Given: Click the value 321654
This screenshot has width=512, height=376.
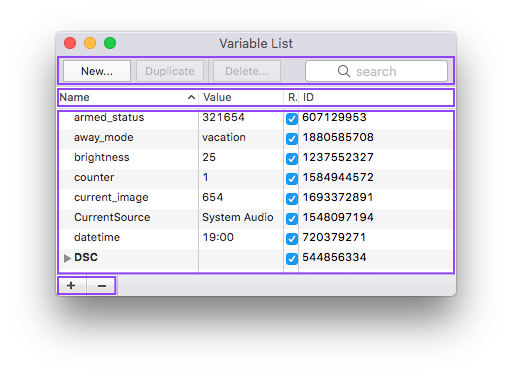Looking at the screenshot, I should click(x=223, y=117).
